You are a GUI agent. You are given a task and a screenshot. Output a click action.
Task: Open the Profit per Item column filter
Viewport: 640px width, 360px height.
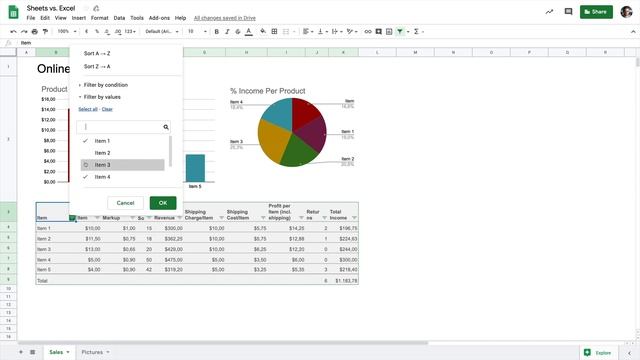click(301, 218)
